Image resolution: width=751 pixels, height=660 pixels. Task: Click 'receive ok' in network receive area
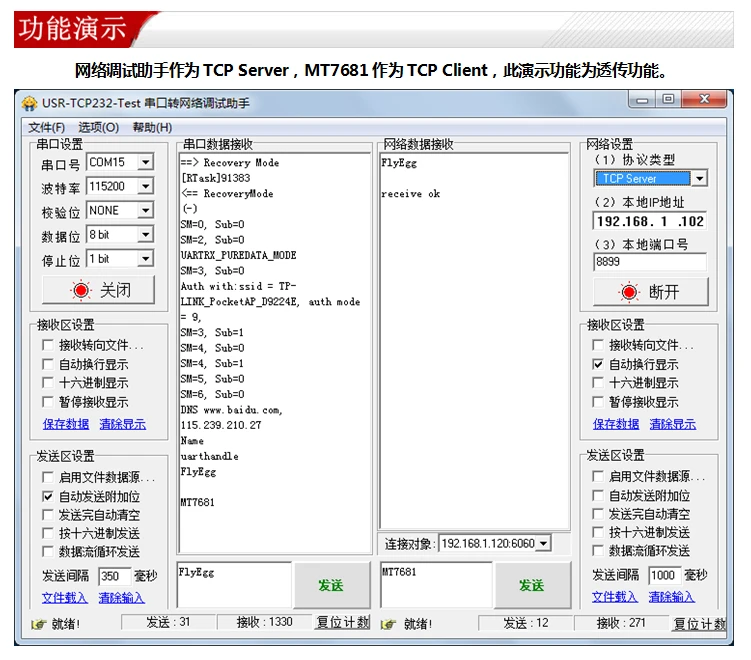tap(410, 194)
